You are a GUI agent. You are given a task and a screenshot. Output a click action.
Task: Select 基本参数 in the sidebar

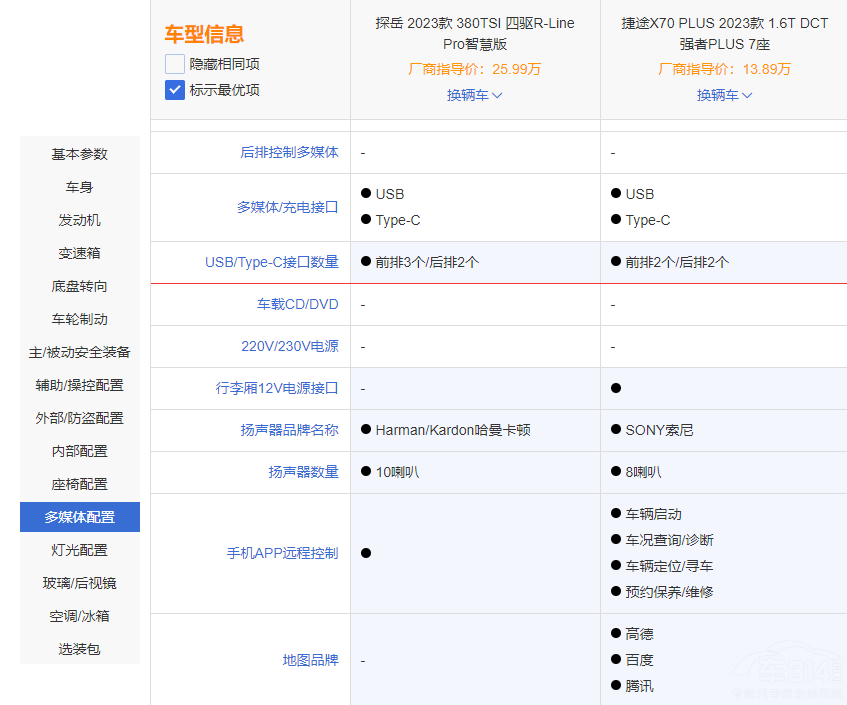pos(80,154)
